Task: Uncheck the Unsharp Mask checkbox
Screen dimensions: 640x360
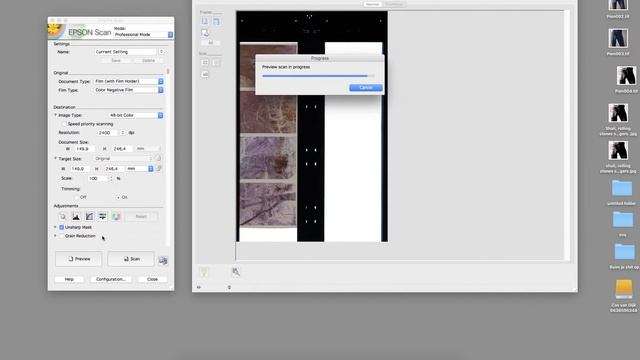Action: (62, 227)
